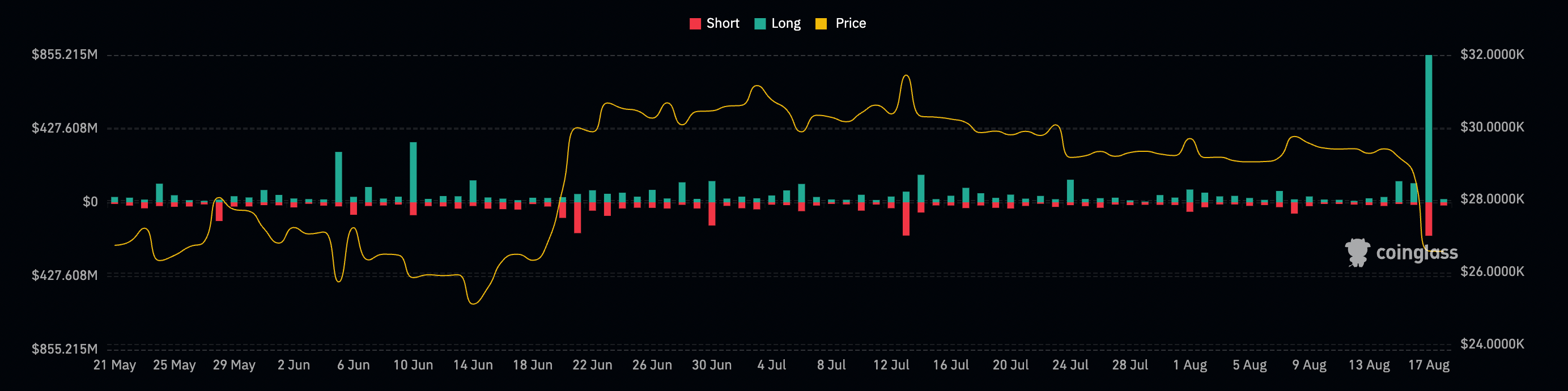Click the 10 Jun date label

(x=413, y=365)
